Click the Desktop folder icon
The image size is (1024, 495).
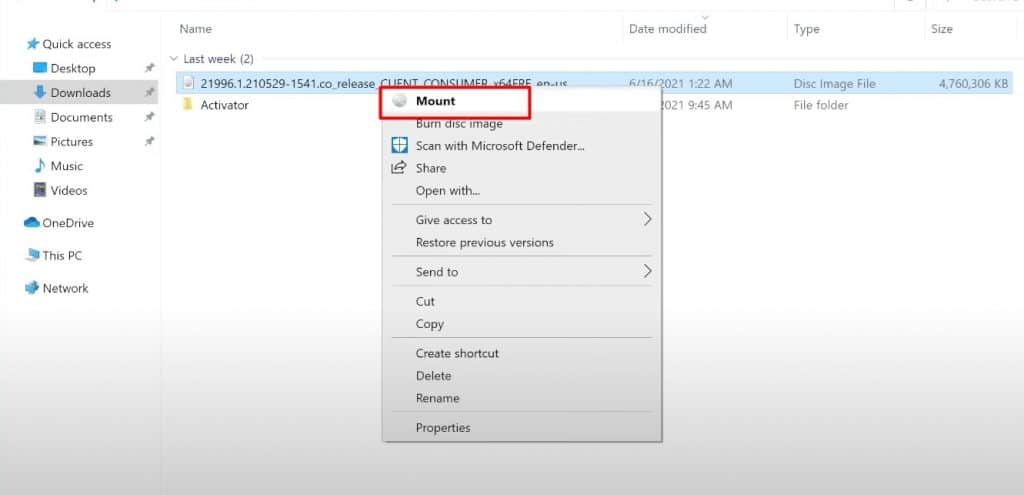pos(40,67)
